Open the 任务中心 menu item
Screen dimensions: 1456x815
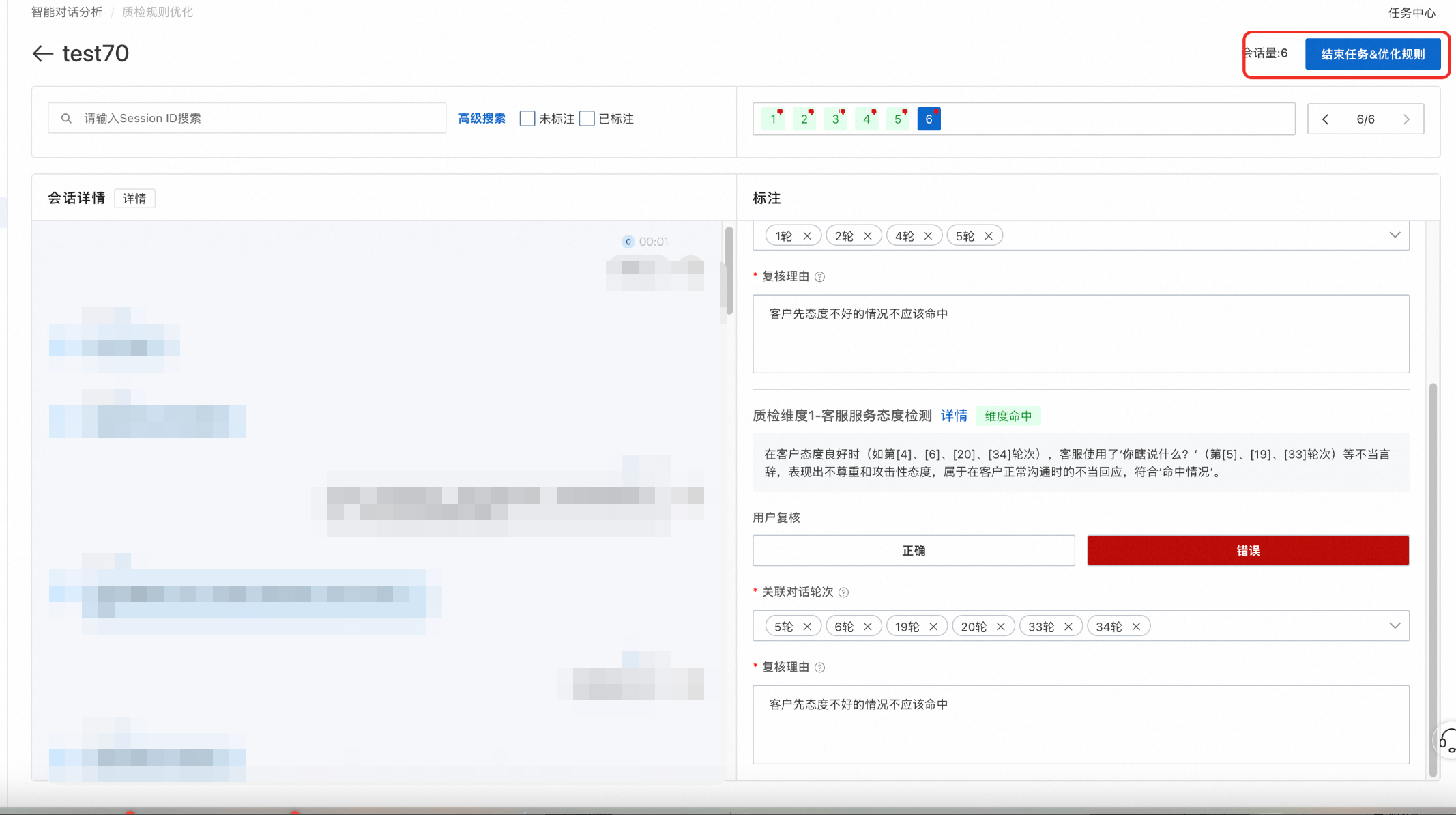[1411, 13]
